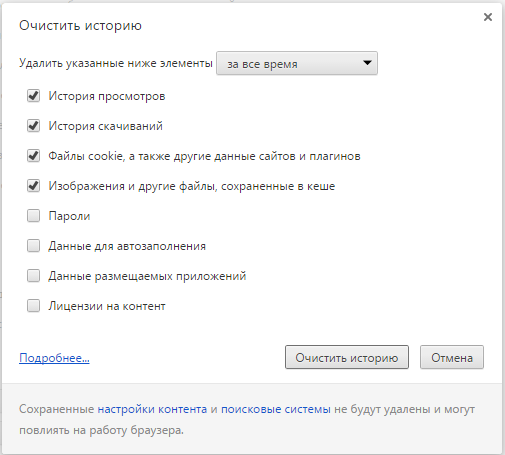Open настройки контента link
This screenshot has width=505, height=455.
click(x=152, y=409)
